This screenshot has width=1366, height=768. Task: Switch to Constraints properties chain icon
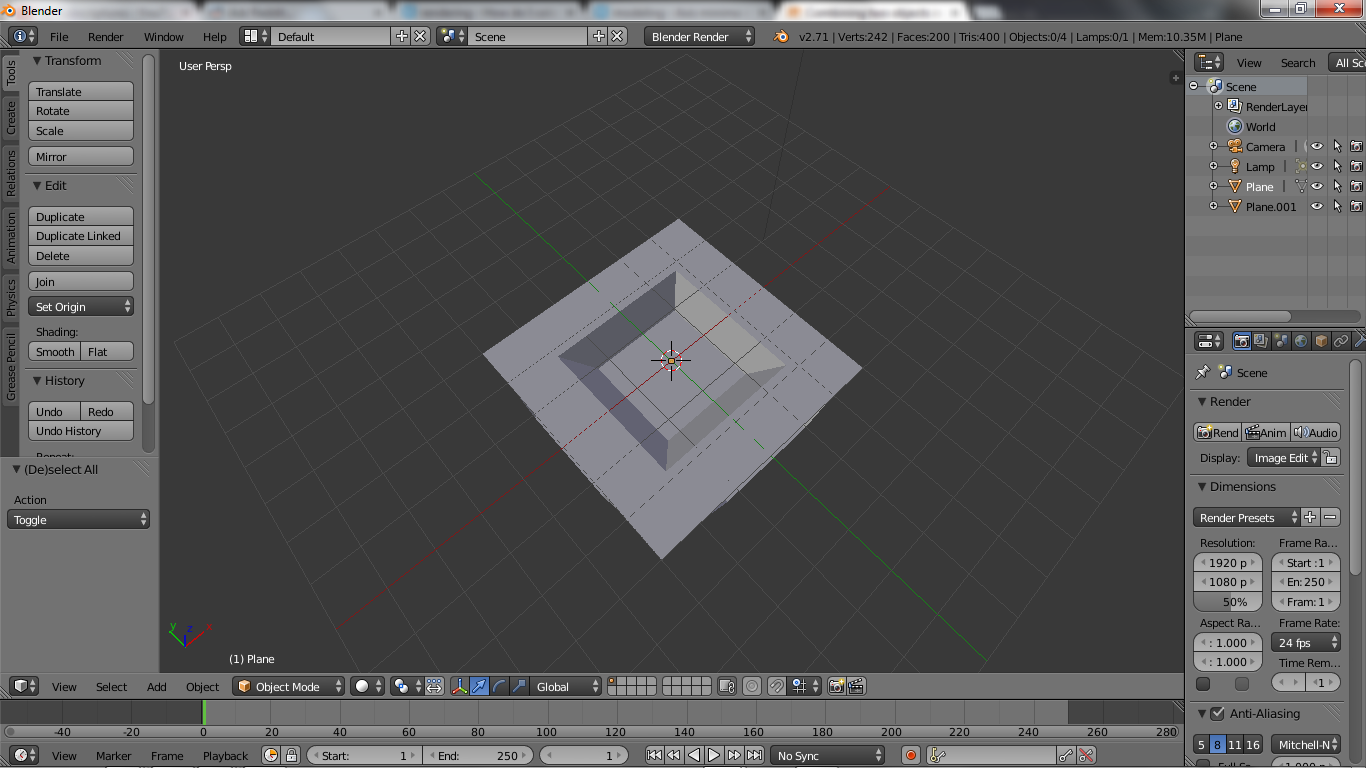point(1341,341)
